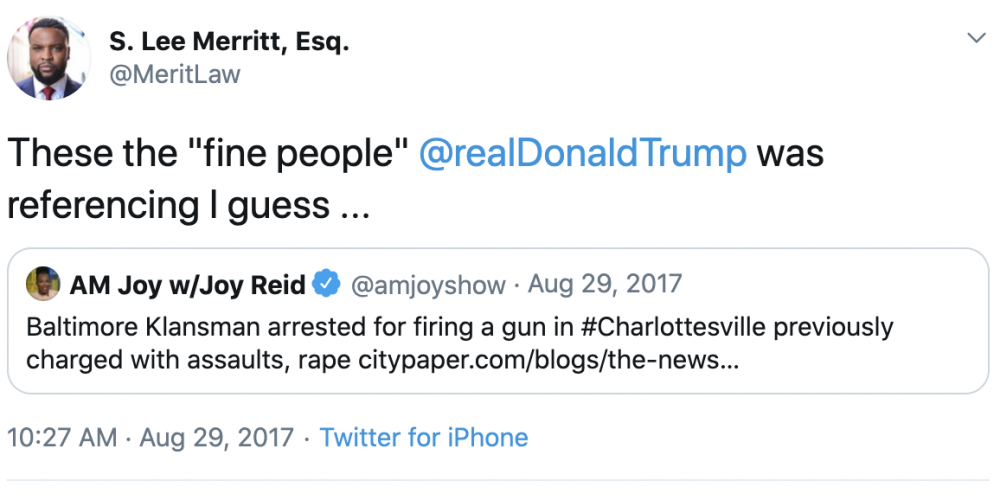The height and width of the screenshot is (500, 1000).
Task: Open the @realDonaldTrump mention link
Action: pyautogui.click(x=582, y=154)
